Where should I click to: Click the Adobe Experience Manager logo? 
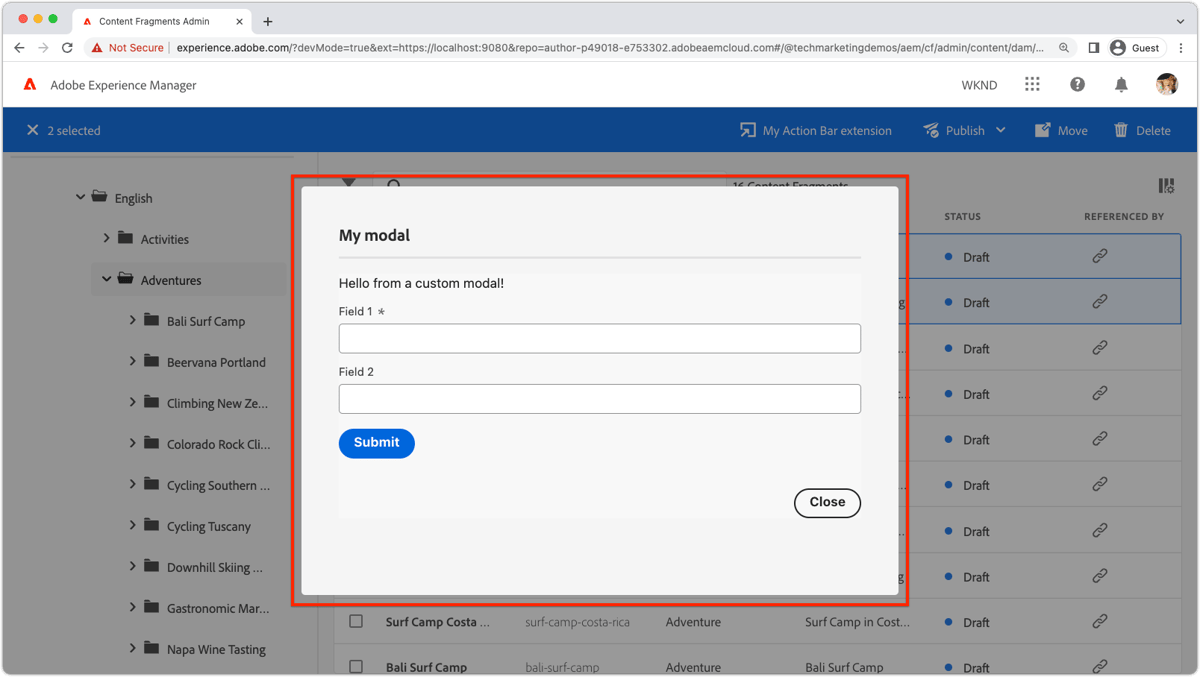28,85
